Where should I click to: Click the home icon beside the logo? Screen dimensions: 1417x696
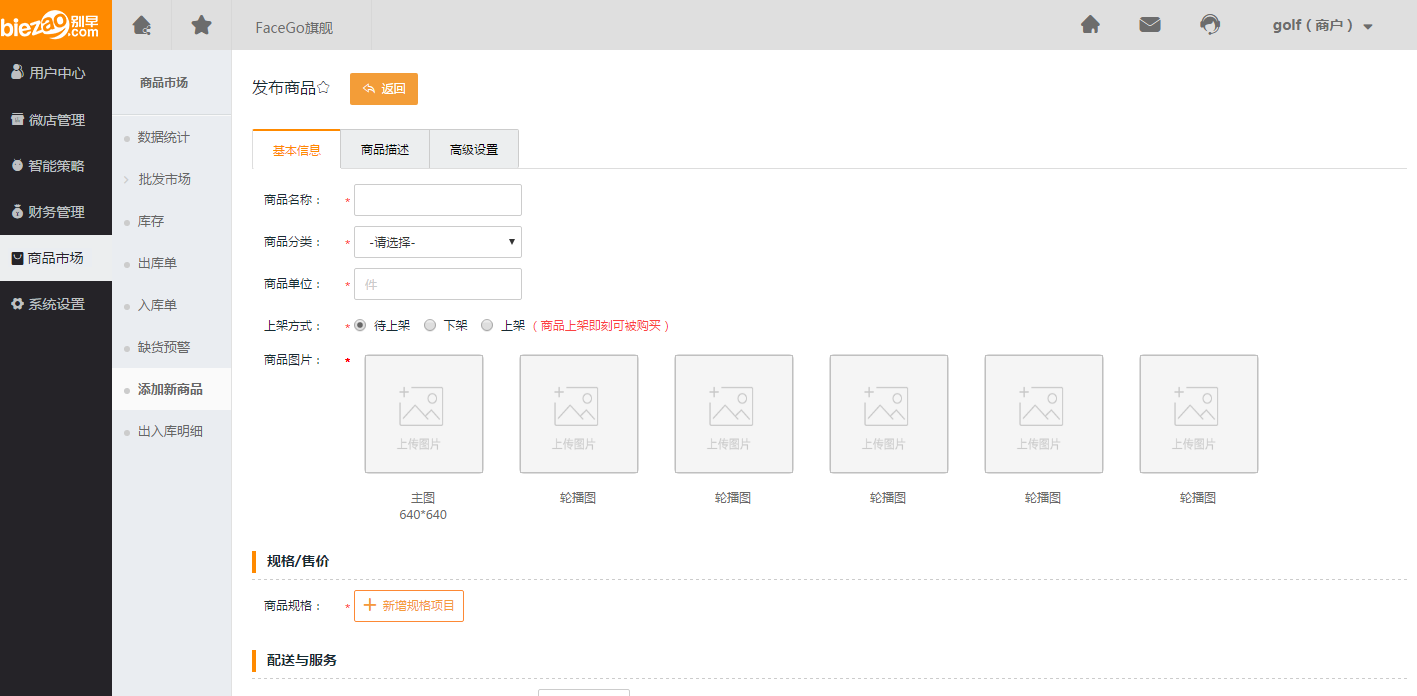point(142,25)
